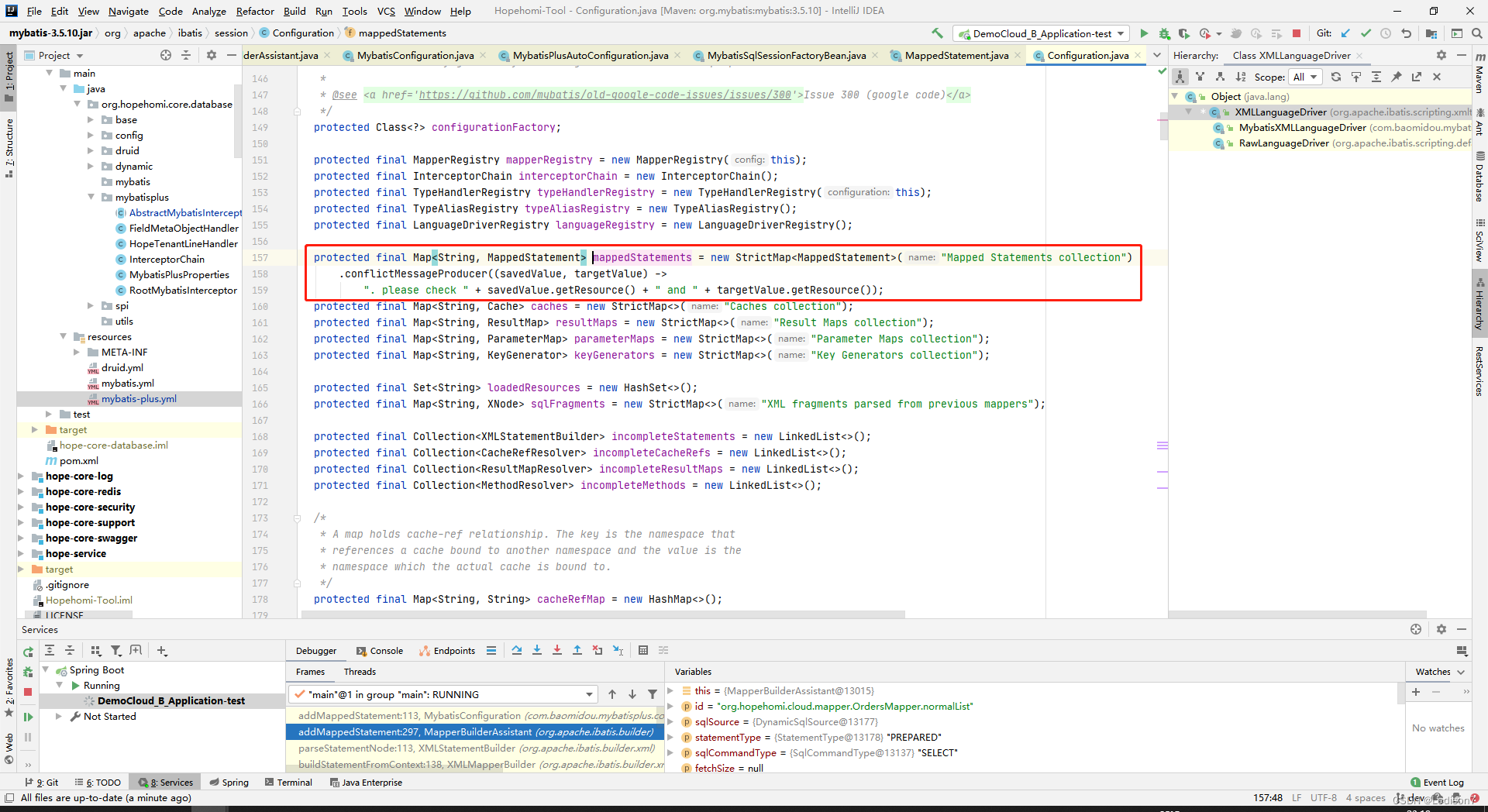Click the UTF-8 encoding in status bar
Image resolution: width=1488 pixels, height=812 pixels.
point(1324,798)
